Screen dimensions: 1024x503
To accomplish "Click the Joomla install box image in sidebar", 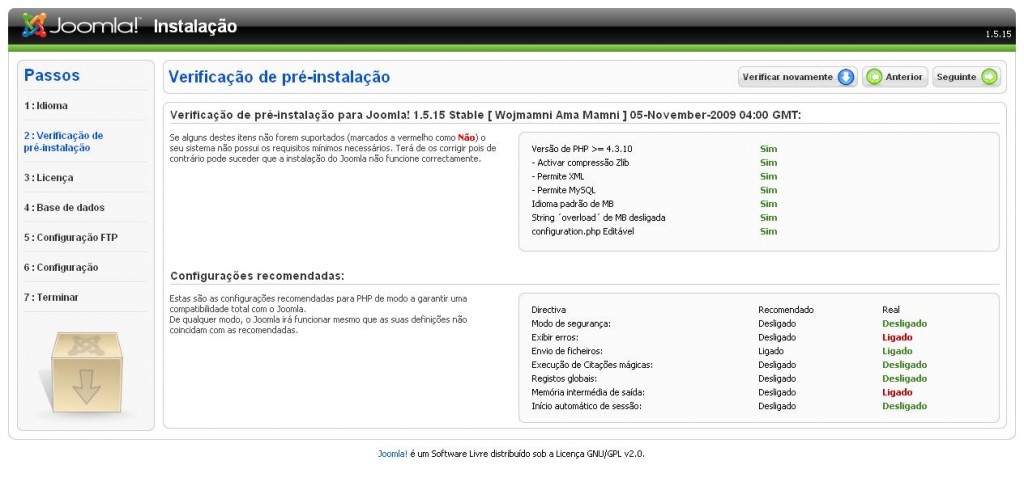I will click(86, 372).
